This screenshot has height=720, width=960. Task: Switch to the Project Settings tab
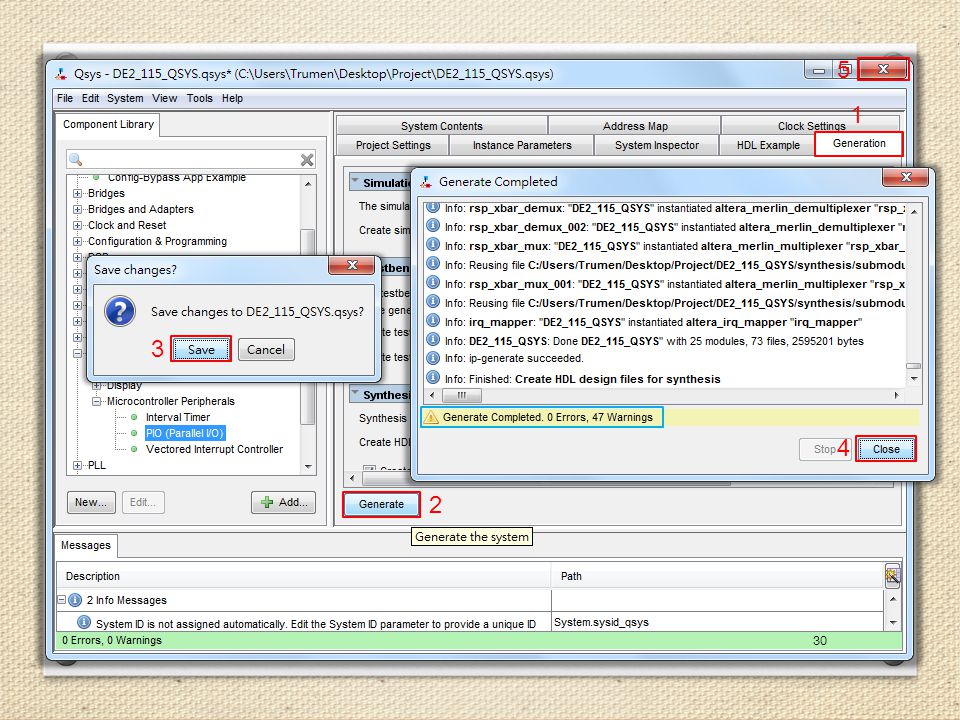pos(393,145)
